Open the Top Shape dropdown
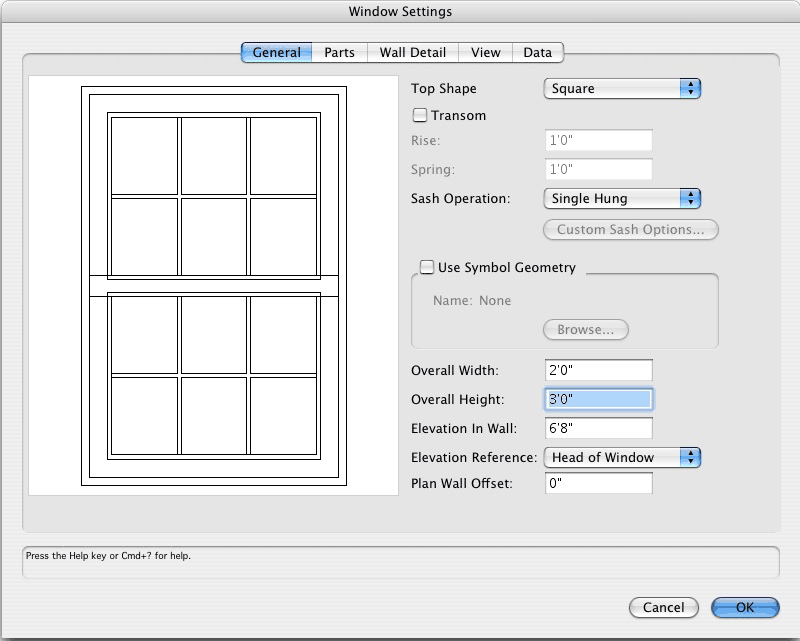This screenshot has width=800, height=641. point(621,88)
